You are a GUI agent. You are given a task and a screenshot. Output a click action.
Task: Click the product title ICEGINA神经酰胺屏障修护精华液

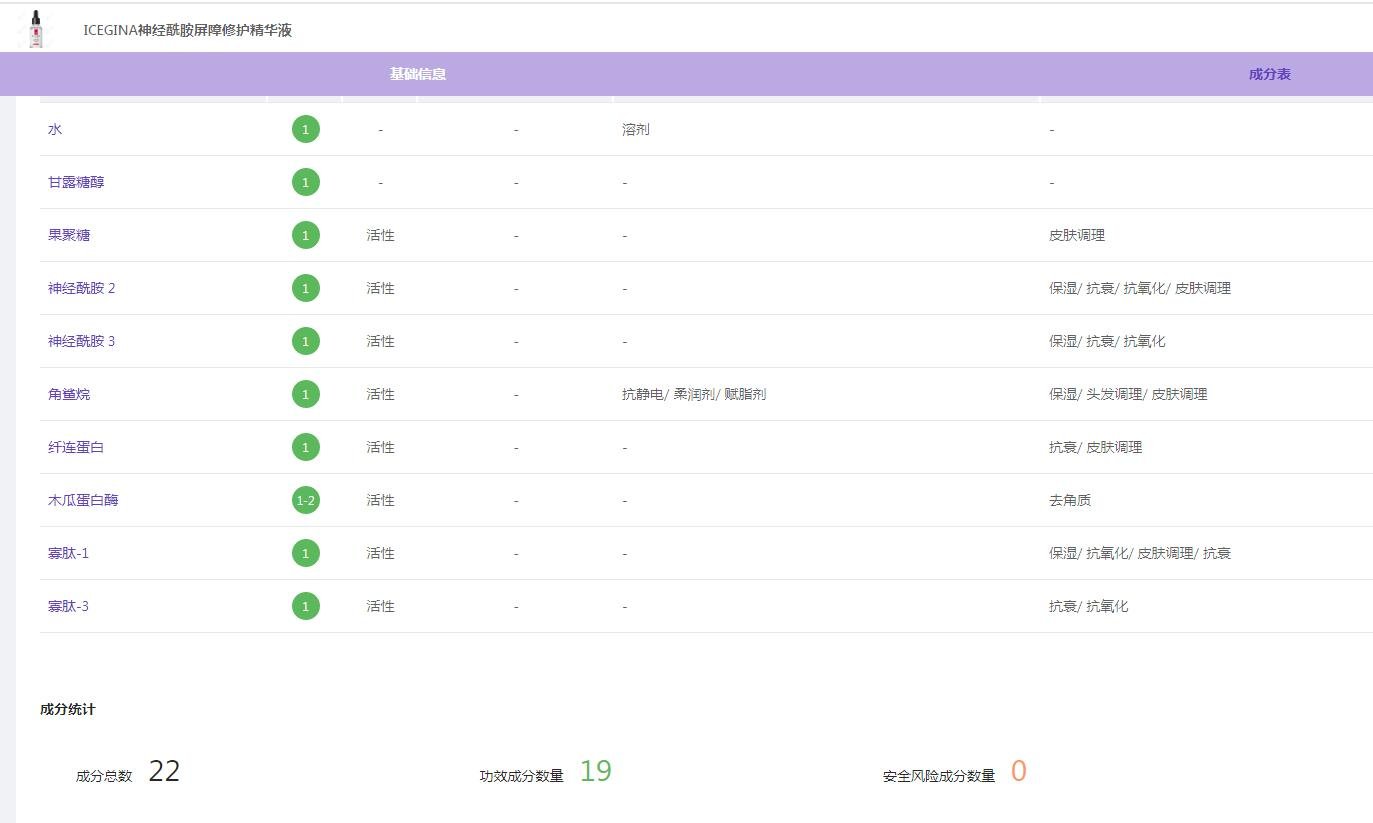pyautogui.click(x=188, y=31)
